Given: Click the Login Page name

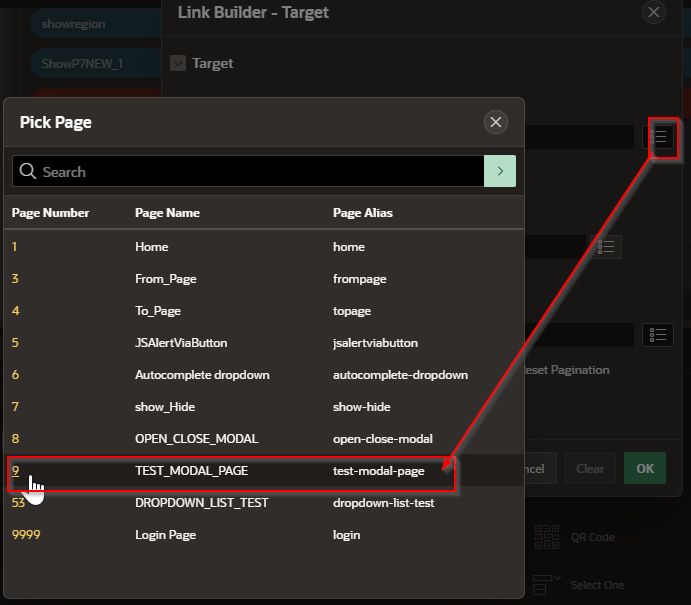Looking at the screenshot, I should pos(165,535).
